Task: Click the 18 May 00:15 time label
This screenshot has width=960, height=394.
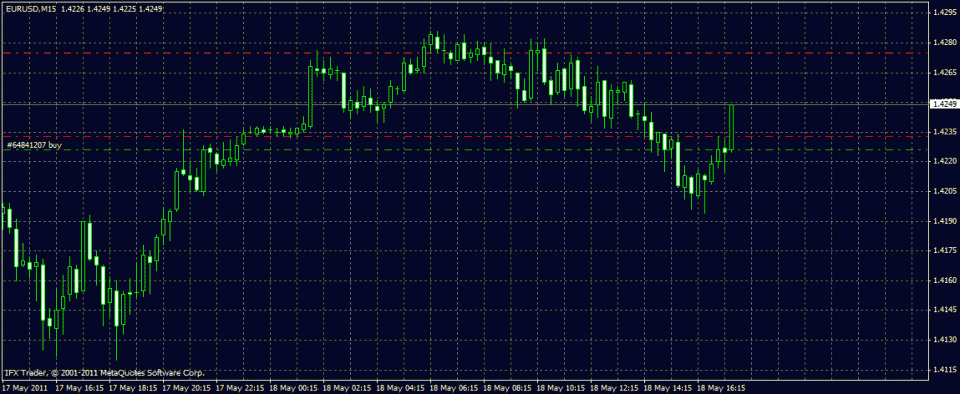Action: click(293, 388)
